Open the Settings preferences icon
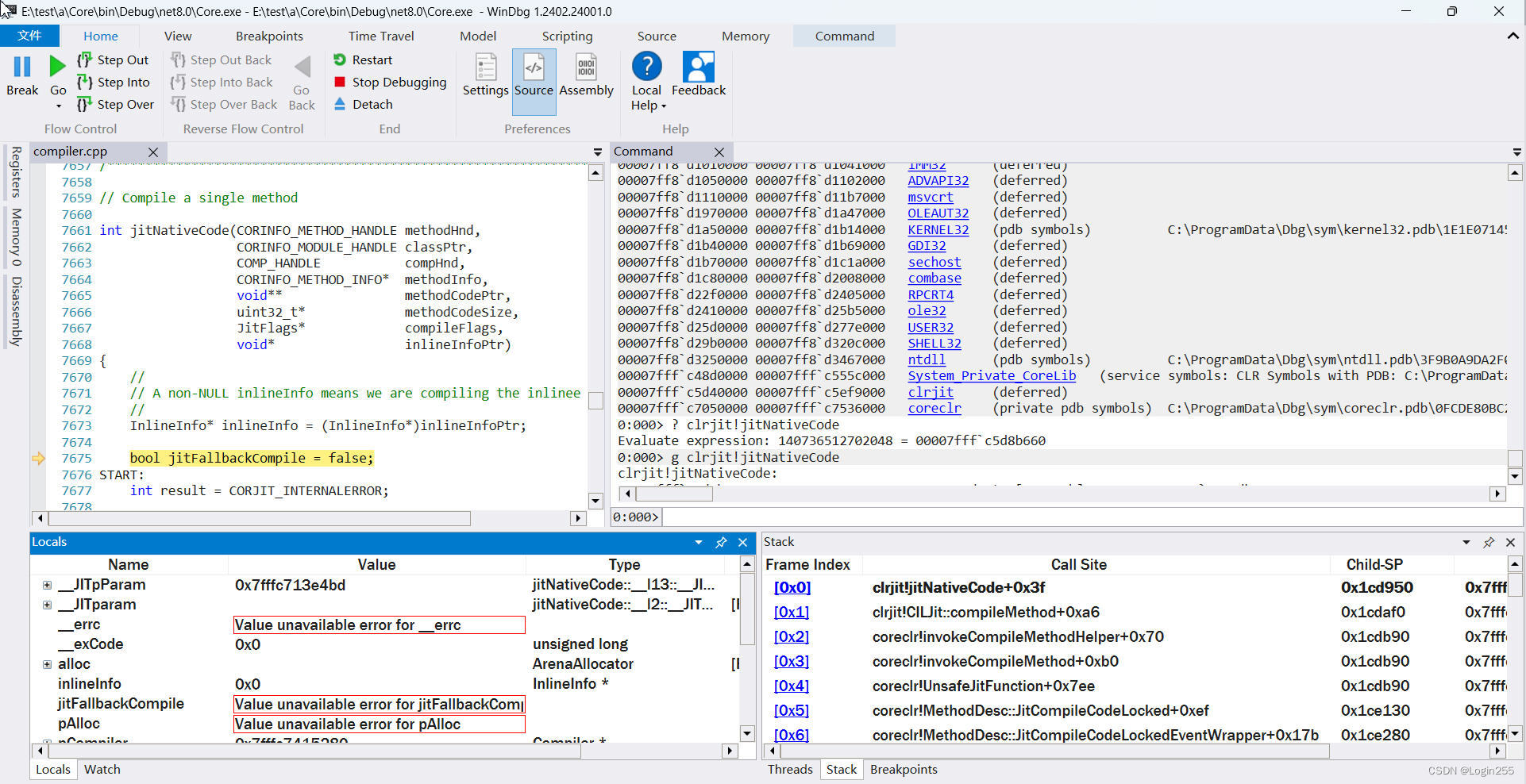1526x784 pixels. pyautogui.click(x=486, y=67)
